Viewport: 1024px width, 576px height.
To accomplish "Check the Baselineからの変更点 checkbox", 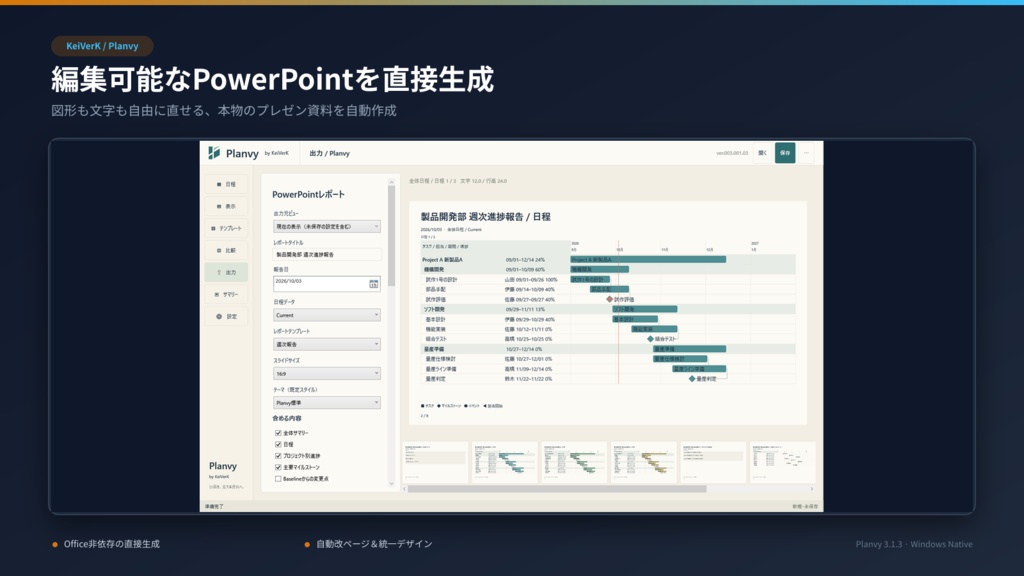I will click(x=278, y=479).
